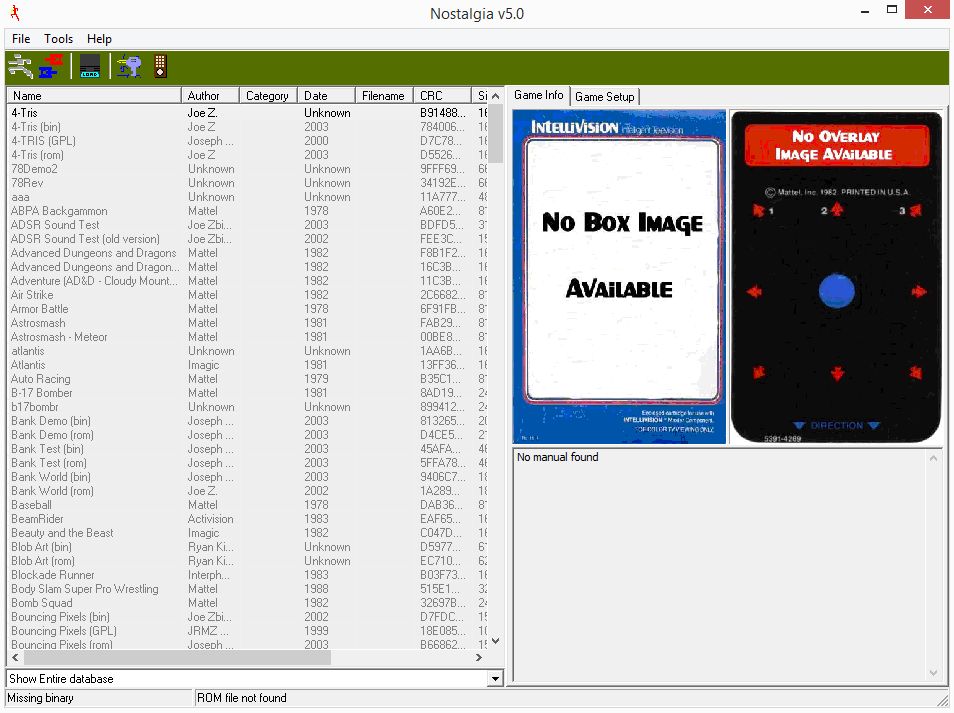Click the Missing binary status bar text
This screenshot has width=954, height=713.
40,698
